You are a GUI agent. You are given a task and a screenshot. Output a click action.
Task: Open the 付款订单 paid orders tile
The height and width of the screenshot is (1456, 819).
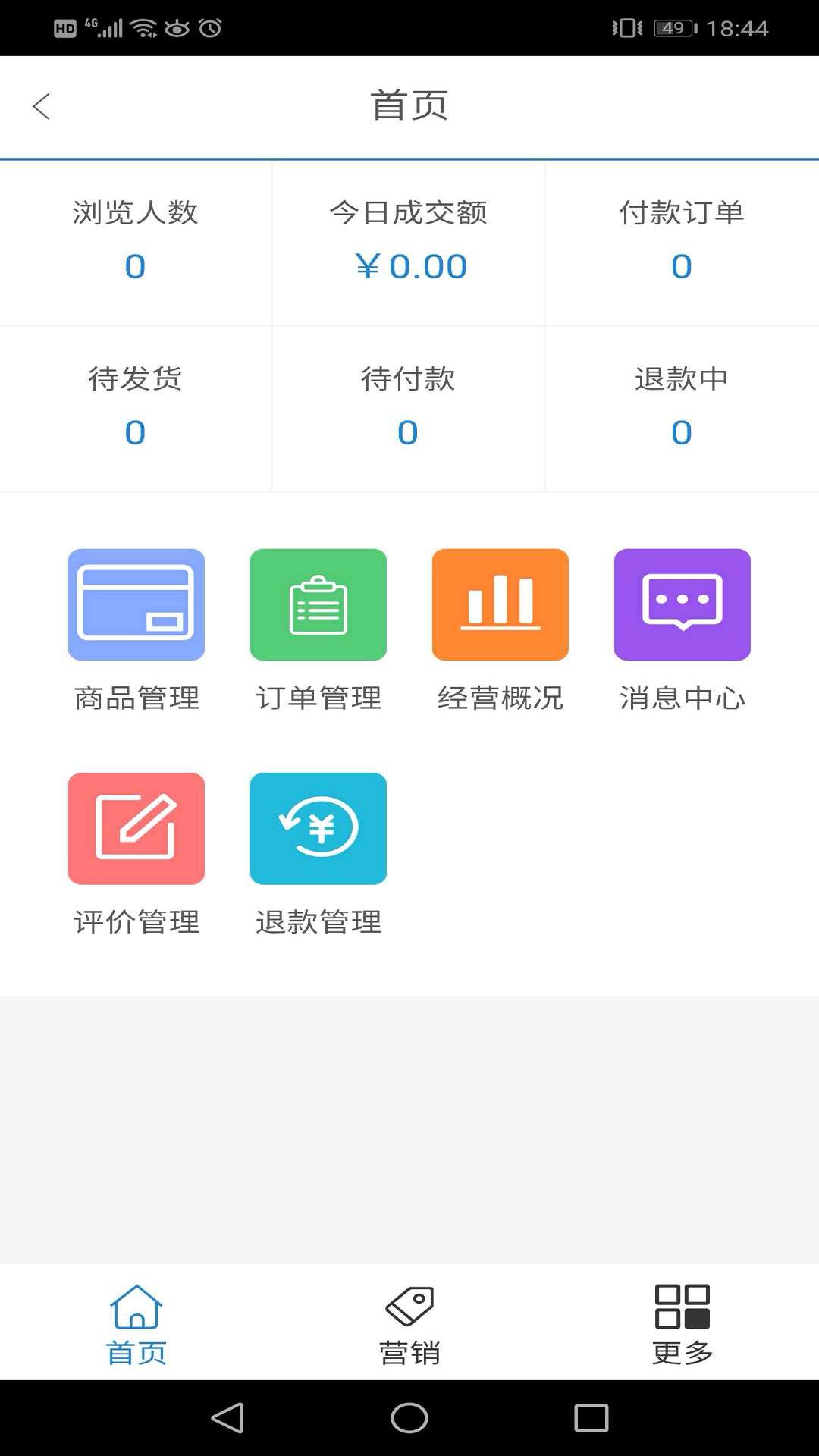(x=682, y=243)
